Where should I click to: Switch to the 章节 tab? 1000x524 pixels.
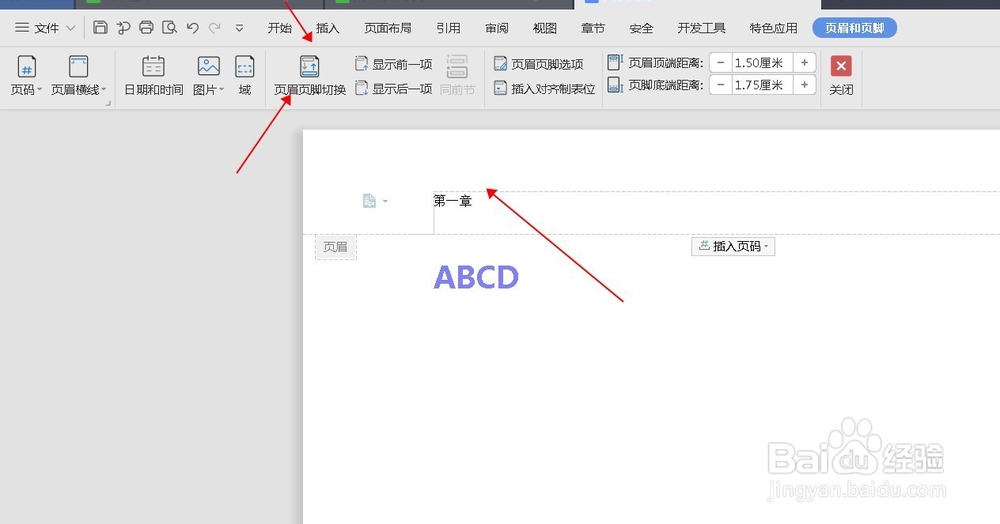click(592, 28)
